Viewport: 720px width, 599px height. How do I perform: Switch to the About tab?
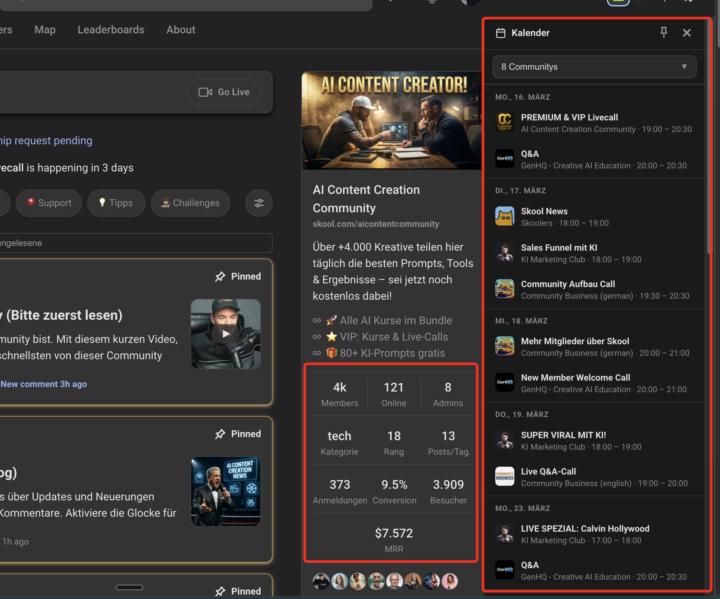click(180, 30)
